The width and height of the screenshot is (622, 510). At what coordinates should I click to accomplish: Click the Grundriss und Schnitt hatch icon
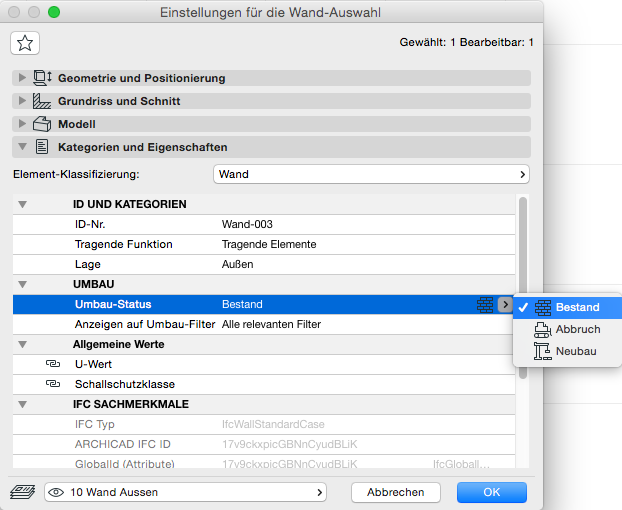pyautogui.click(x=42, y=101)
